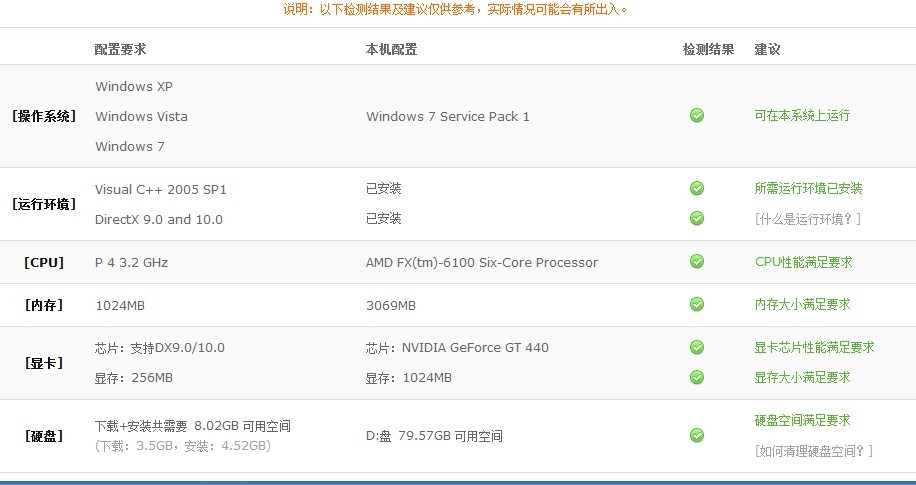The height and width of the screenshot is (485, 916).
Task: Click the [硬盘] row label
Action: [44, 436]
